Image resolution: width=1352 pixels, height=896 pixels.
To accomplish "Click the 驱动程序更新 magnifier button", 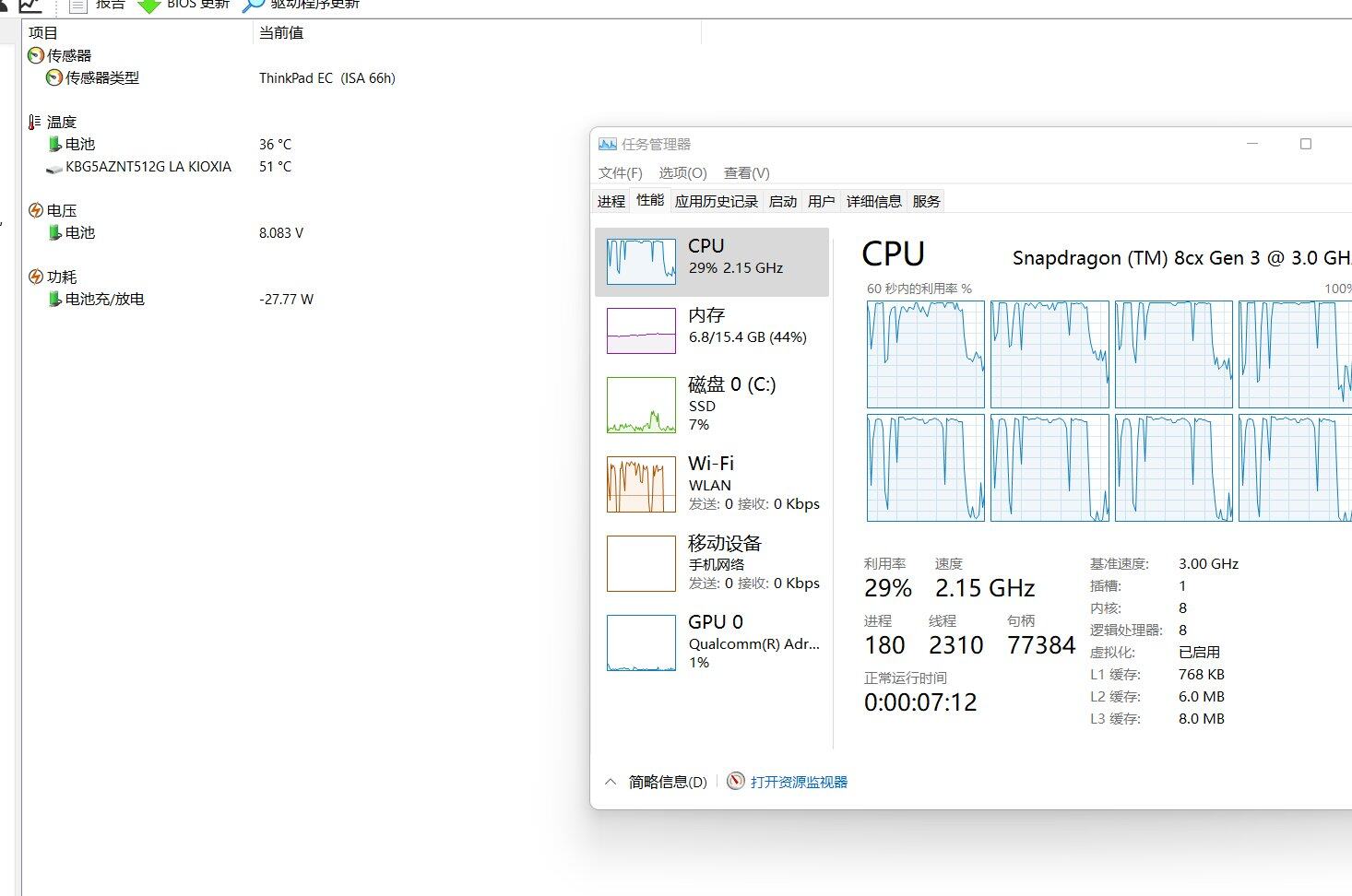I will pos(301,5).
